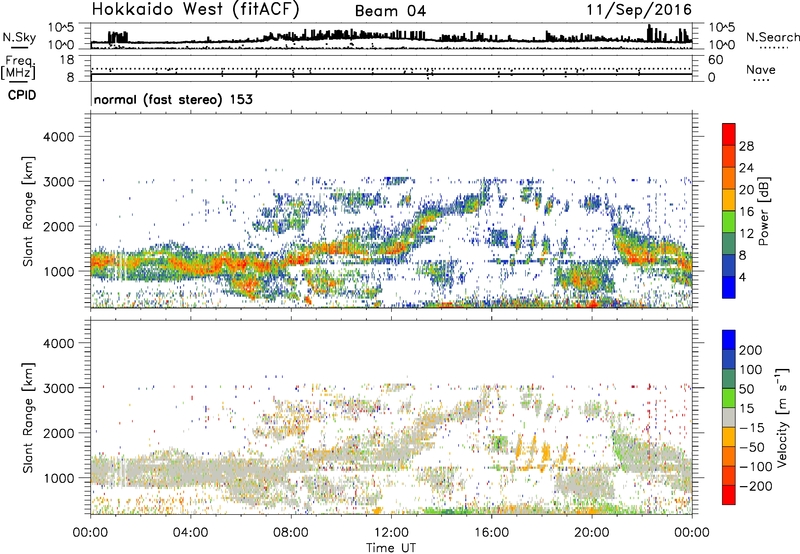Viewport: 800px width, 554px height.
Task: Click the '12:00' time axis tick
Action: (x=391, y=533)
